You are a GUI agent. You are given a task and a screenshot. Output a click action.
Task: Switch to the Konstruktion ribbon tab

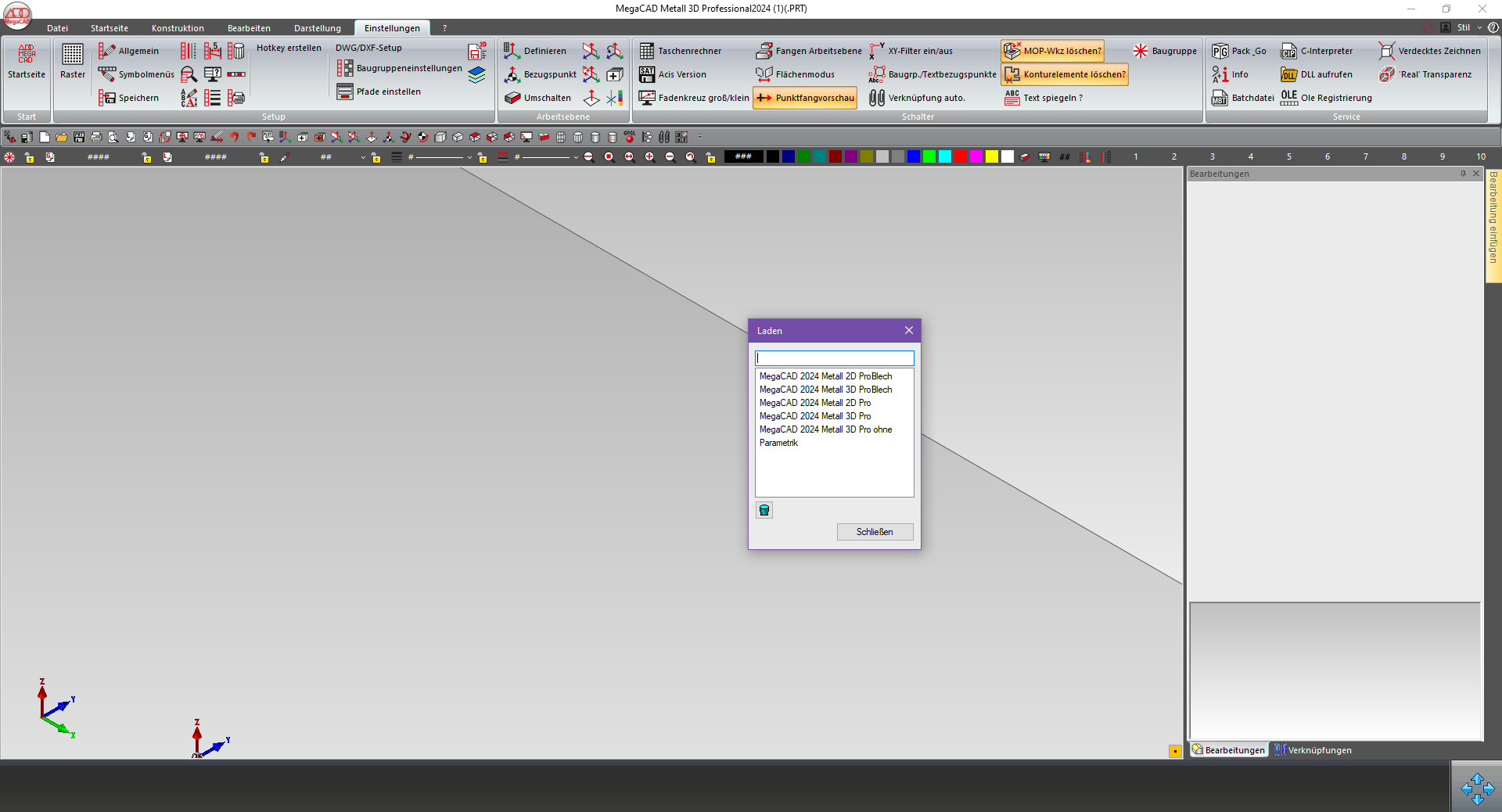(x=178, y=28)
